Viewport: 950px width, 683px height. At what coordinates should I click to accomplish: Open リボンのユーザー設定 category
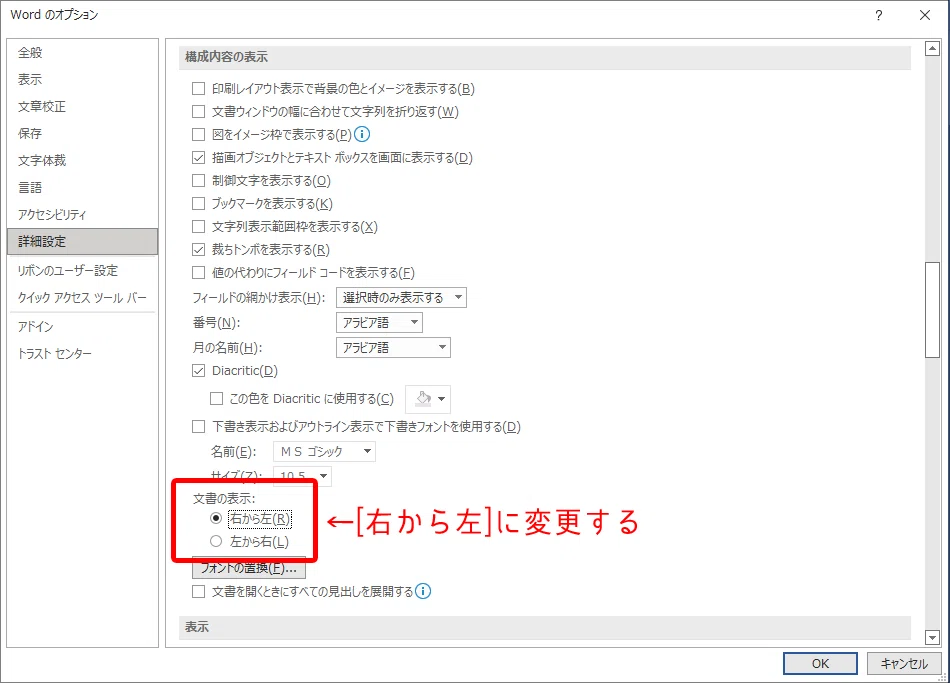pos(82,271)
